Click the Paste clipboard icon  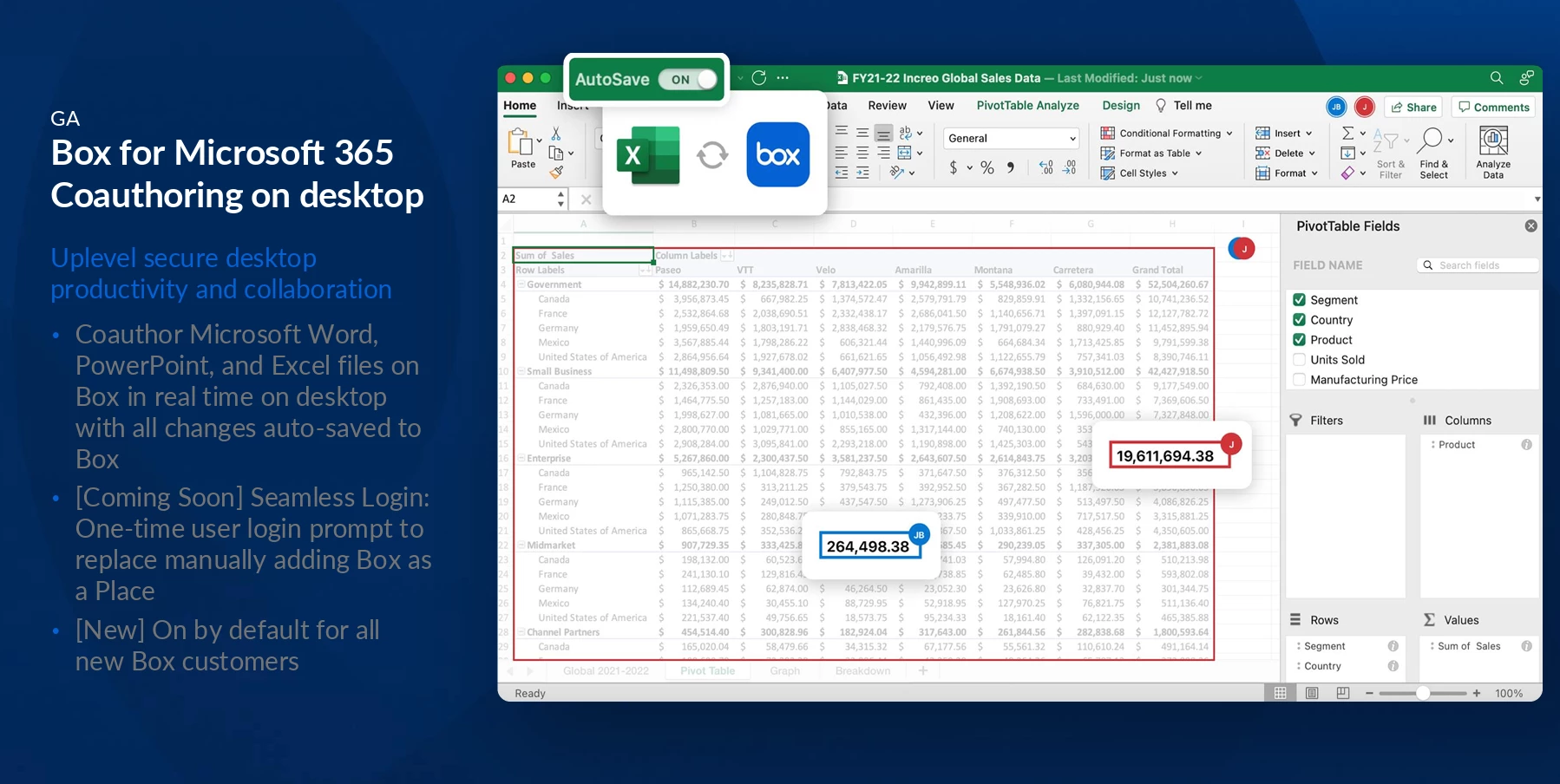click(521, 141)
